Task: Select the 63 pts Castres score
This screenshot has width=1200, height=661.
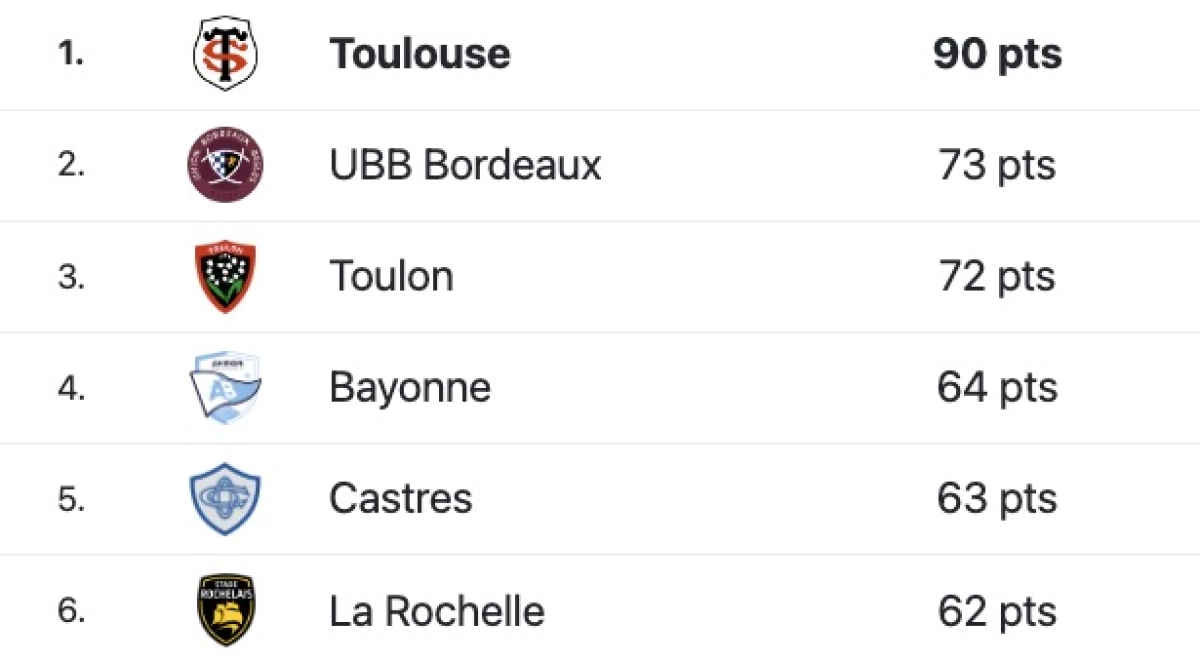Action: (997, 499)
